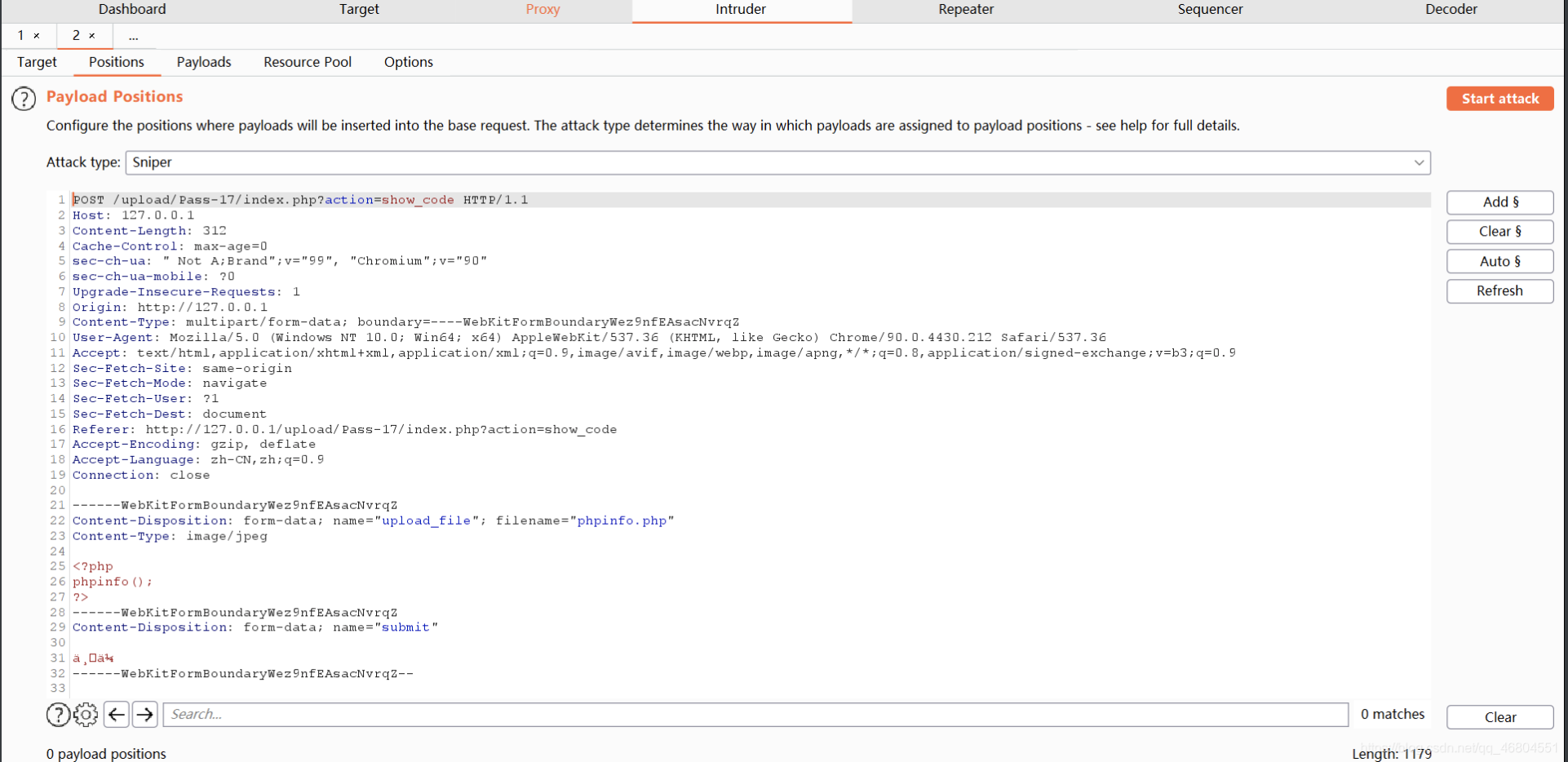
Task: Click the <?php line in body
Action: (x=93, y=567)
